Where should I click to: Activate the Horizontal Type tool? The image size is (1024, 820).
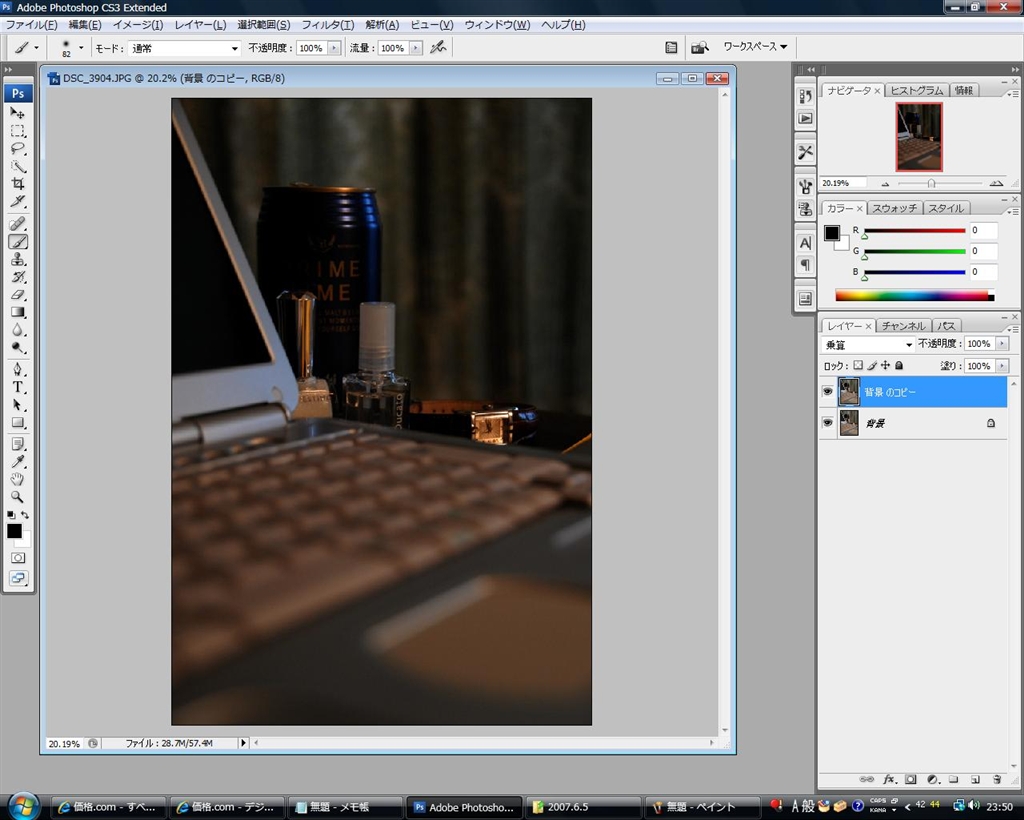(x=18, y=387)
